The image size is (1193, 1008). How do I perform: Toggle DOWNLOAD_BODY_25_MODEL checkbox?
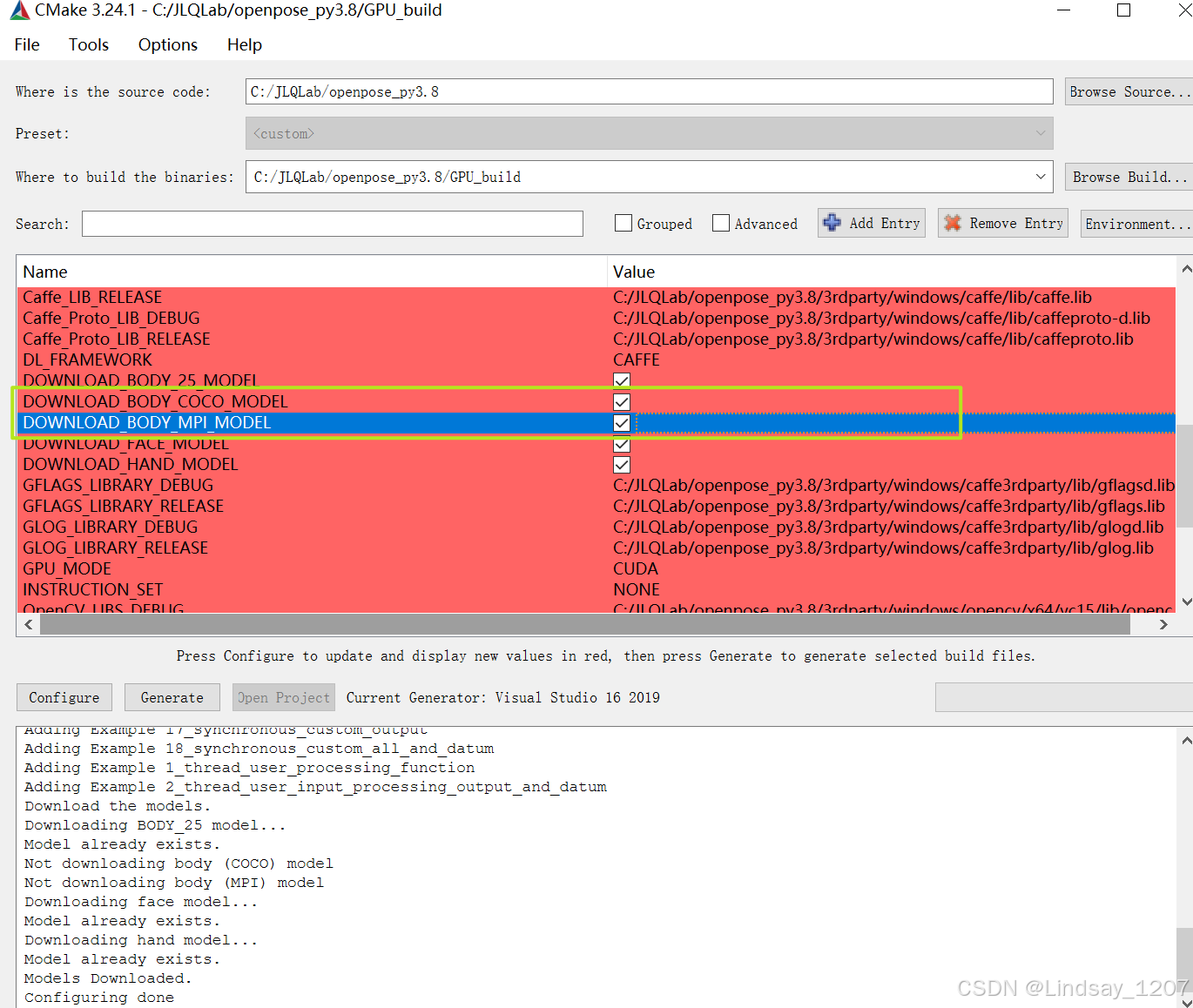click(x=622, y=380)
